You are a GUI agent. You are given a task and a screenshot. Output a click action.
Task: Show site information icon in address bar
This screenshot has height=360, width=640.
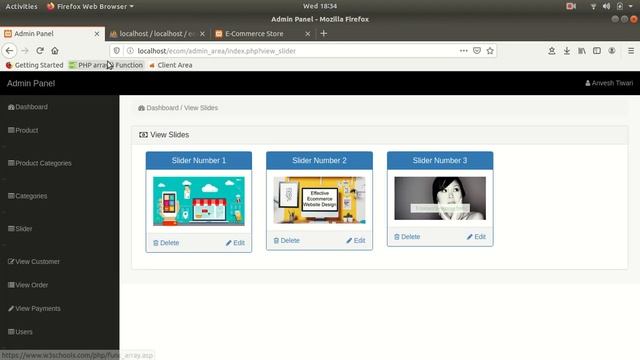[130, 51]
